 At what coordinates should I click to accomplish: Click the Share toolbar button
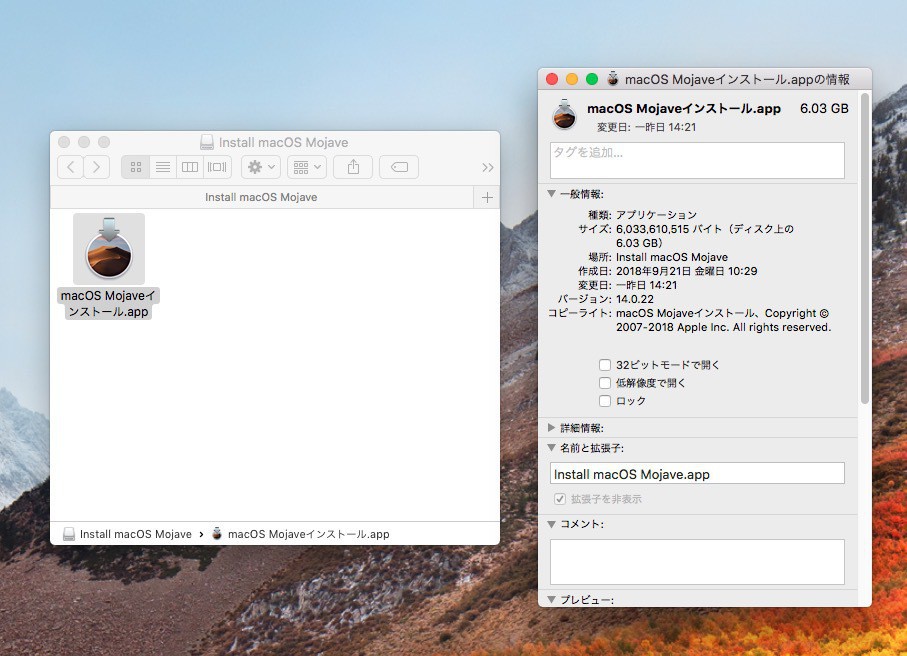click(353, 167)
